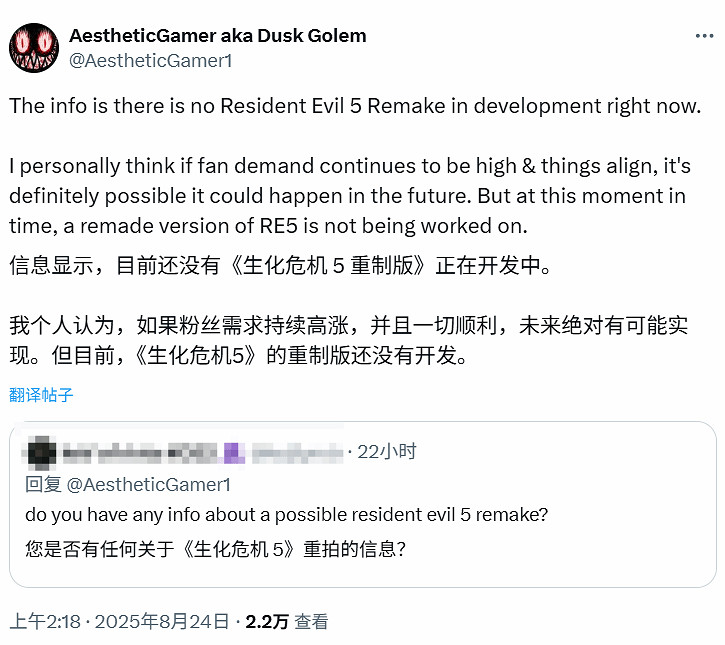Click the translated line starting 信息显示

[x=280, y=266]
